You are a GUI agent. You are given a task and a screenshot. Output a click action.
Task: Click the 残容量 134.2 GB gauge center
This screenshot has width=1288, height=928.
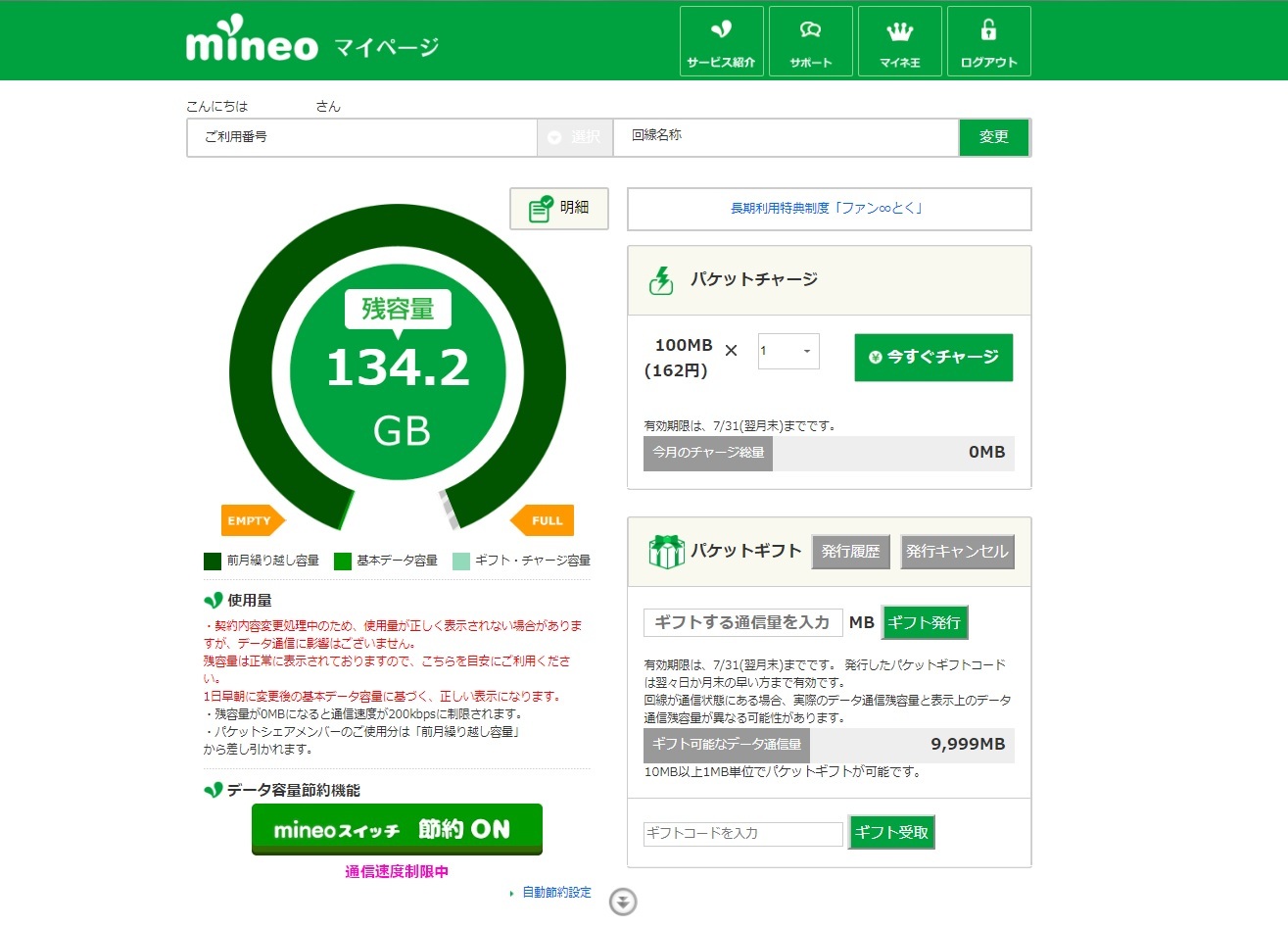398,372
